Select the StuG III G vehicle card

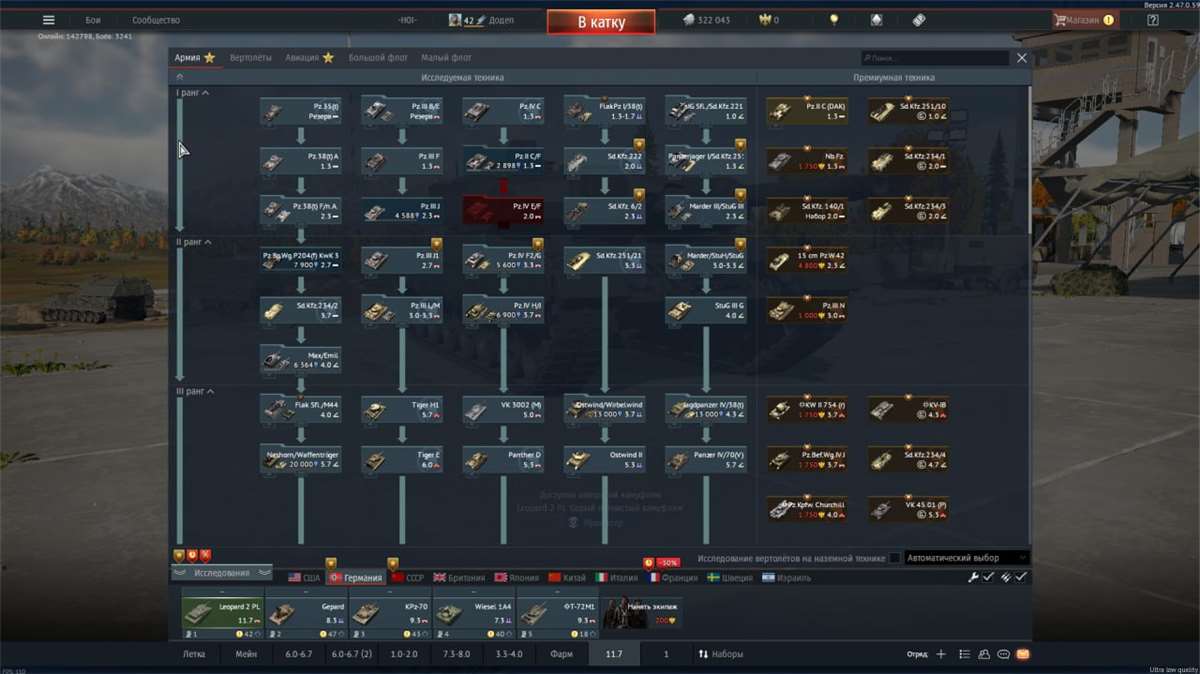(706, 310)
